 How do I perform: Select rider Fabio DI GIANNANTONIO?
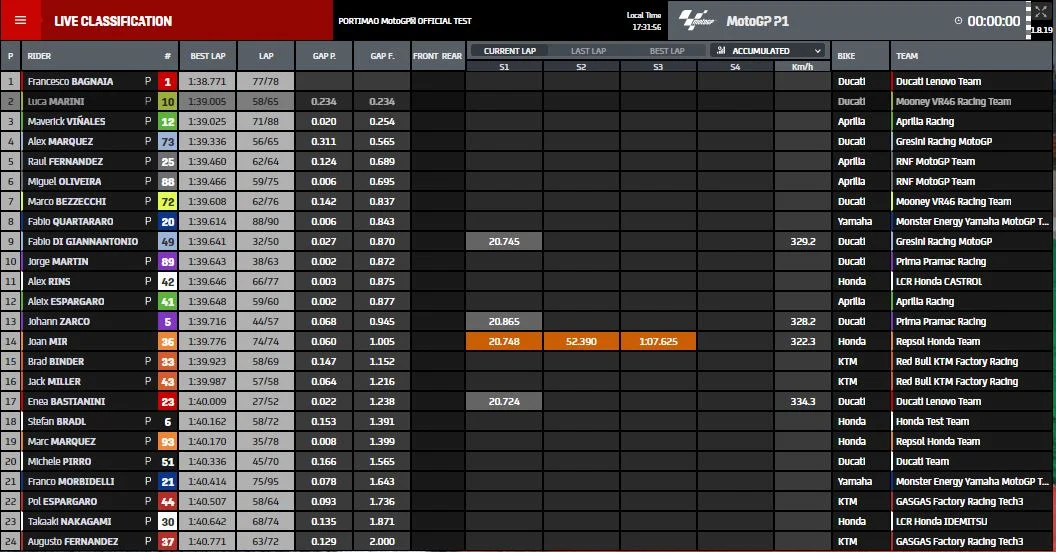[82, 242]
